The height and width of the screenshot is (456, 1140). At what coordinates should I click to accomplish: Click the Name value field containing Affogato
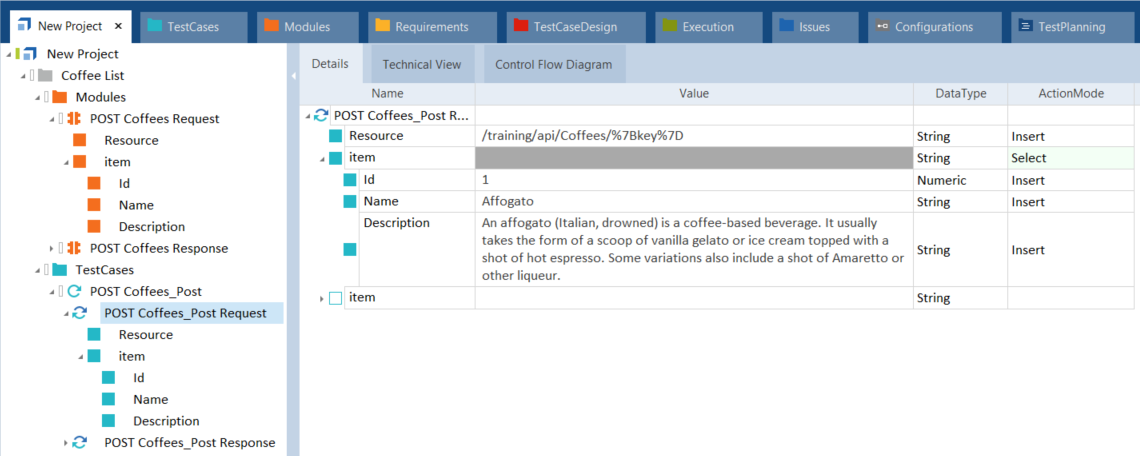(x=693, y=202)
